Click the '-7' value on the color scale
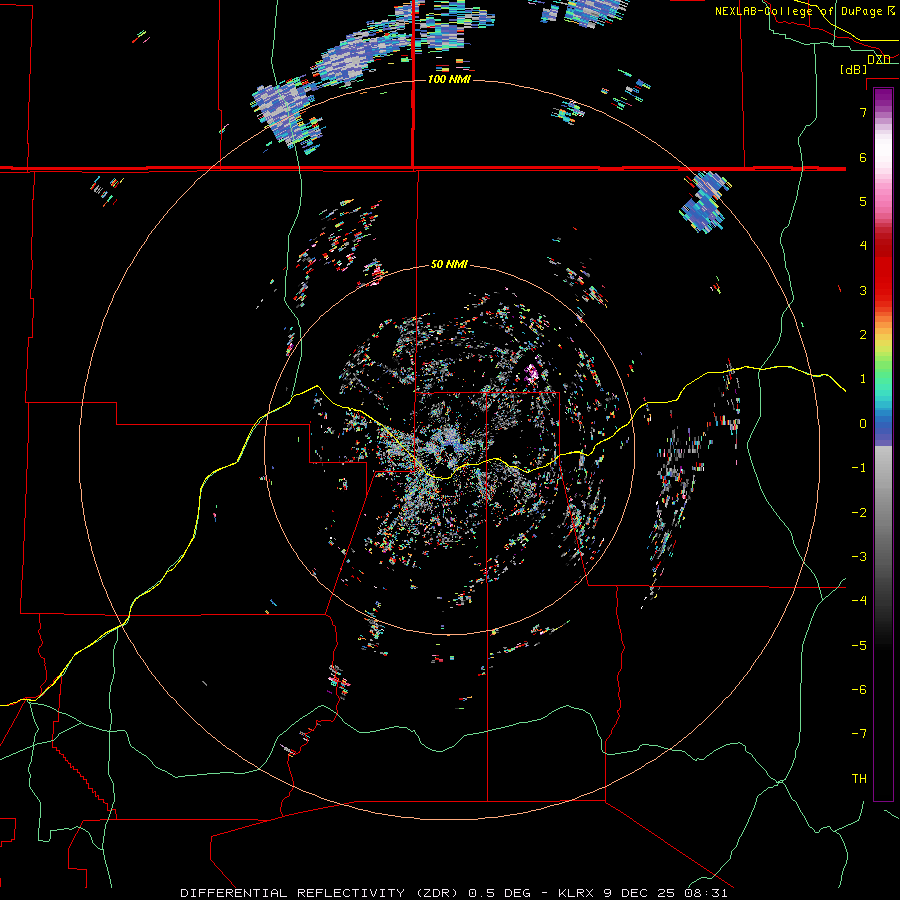The height and width of the screenshot is (900, 900). tap(859, 734)
